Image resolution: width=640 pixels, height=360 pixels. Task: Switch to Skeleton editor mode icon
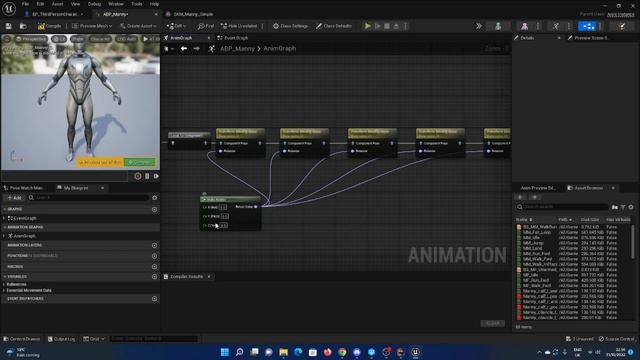point(498,26)
